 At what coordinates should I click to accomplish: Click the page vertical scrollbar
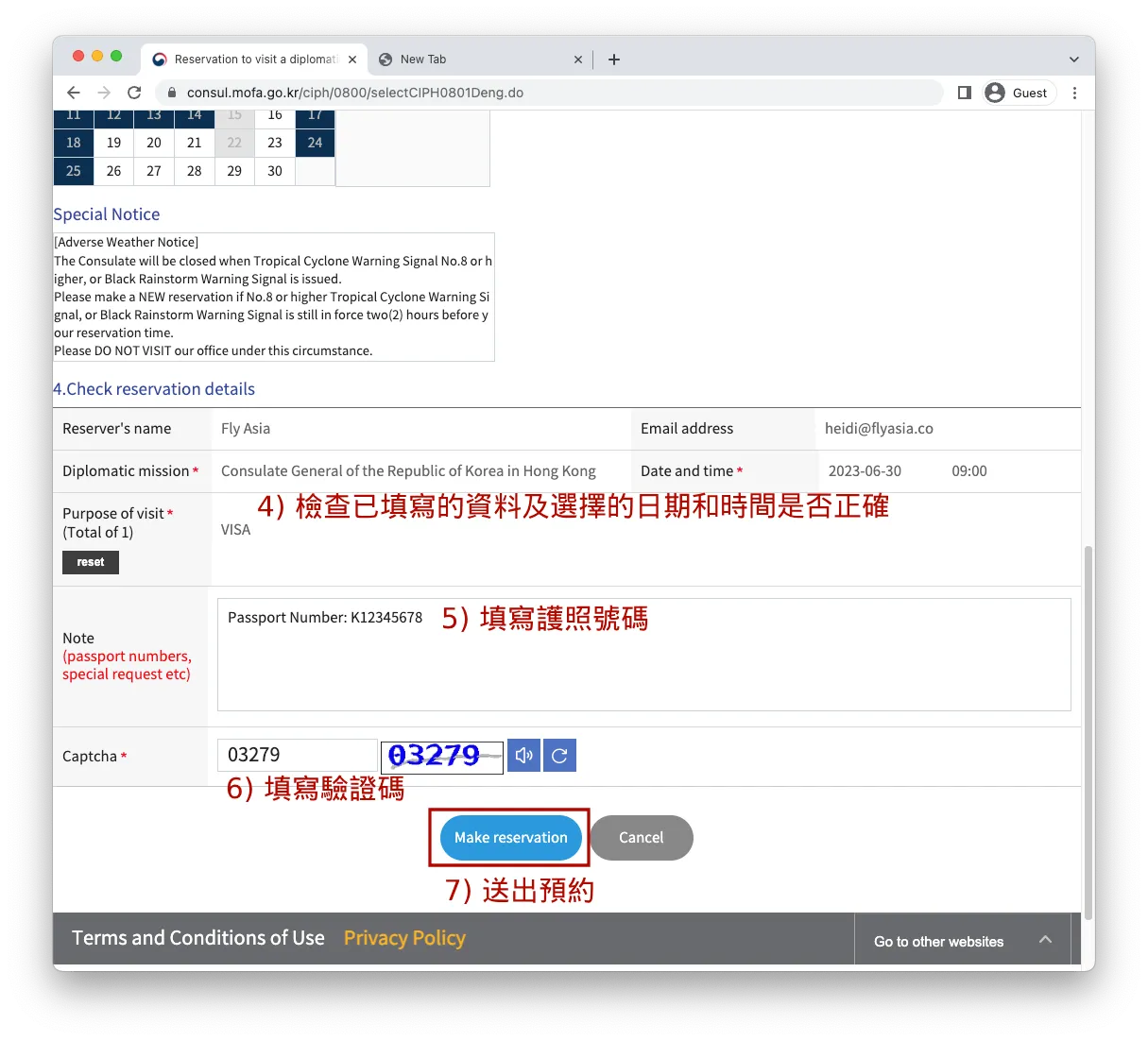[x=1088, y=732]
